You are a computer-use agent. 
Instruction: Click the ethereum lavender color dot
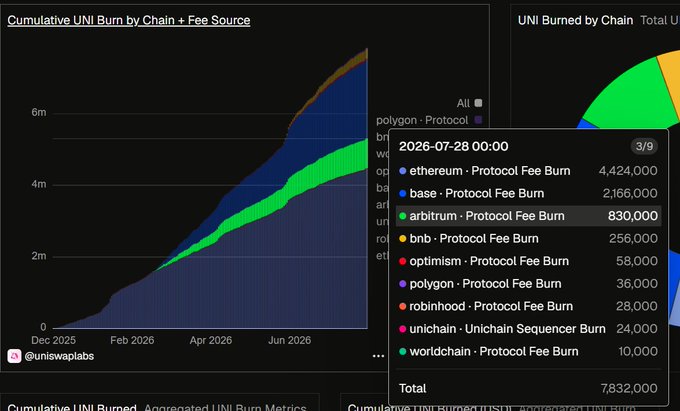[402, 171]
